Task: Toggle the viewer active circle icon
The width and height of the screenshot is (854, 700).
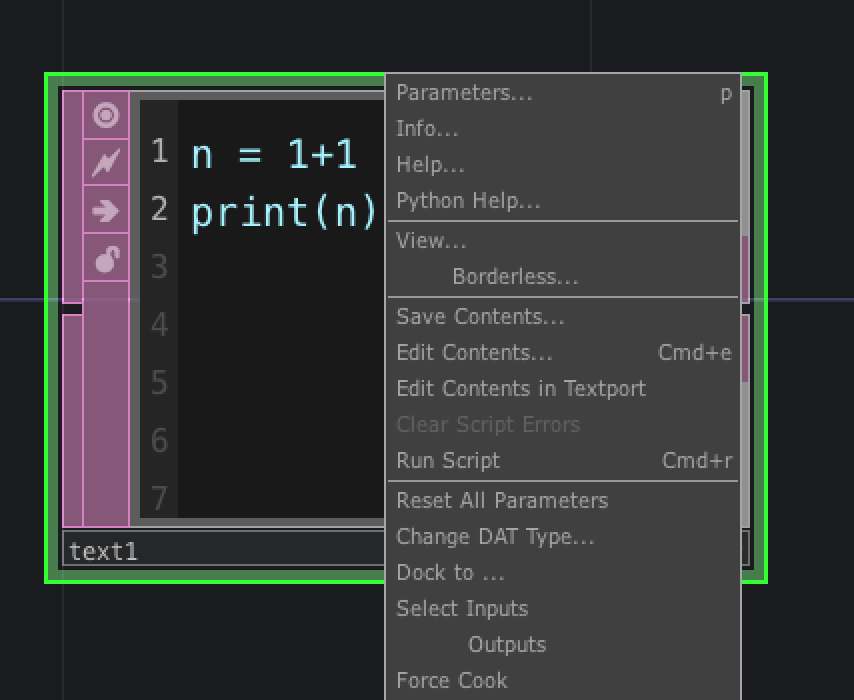Action: pos(106,115)
